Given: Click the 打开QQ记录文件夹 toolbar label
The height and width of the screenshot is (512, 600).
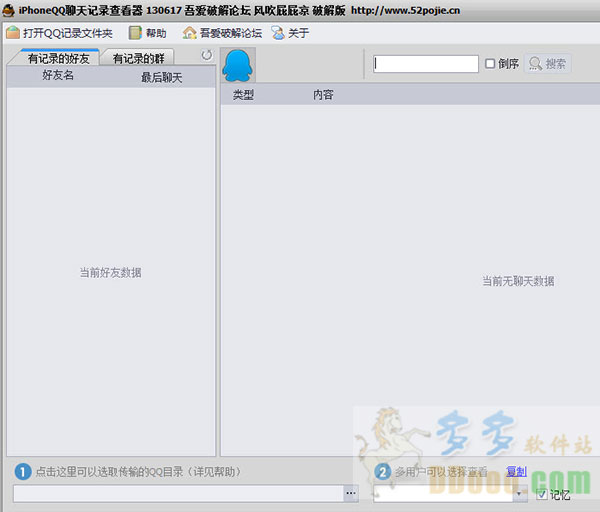Looking at the screenshot, I should 68,33.
